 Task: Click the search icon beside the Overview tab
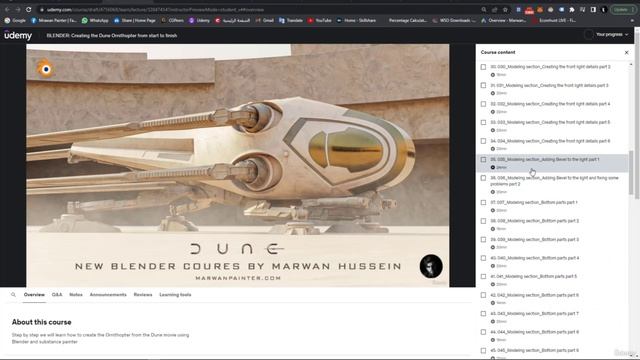tap(13, 294)
